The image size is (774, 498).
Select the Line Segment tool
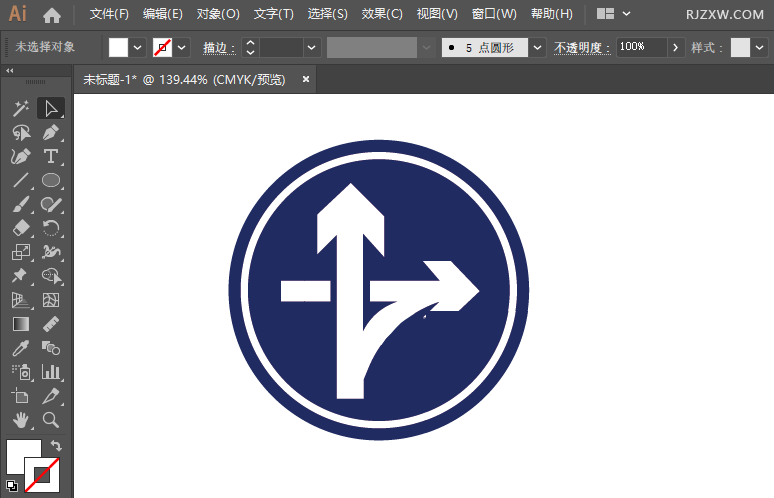[x=21, y=180]
